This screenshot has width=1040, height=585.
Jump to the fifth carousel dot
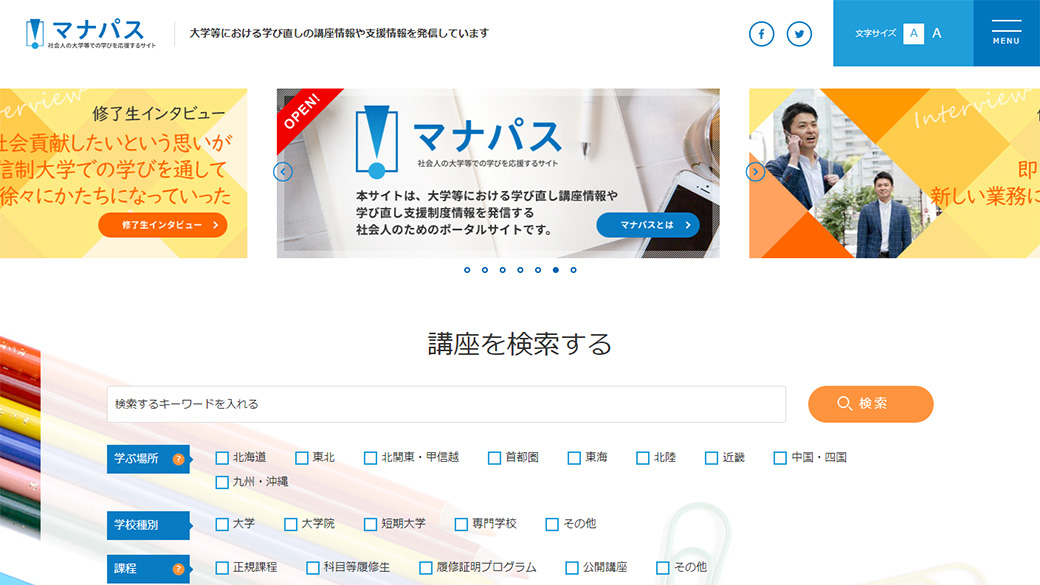[x=538, y=270]
